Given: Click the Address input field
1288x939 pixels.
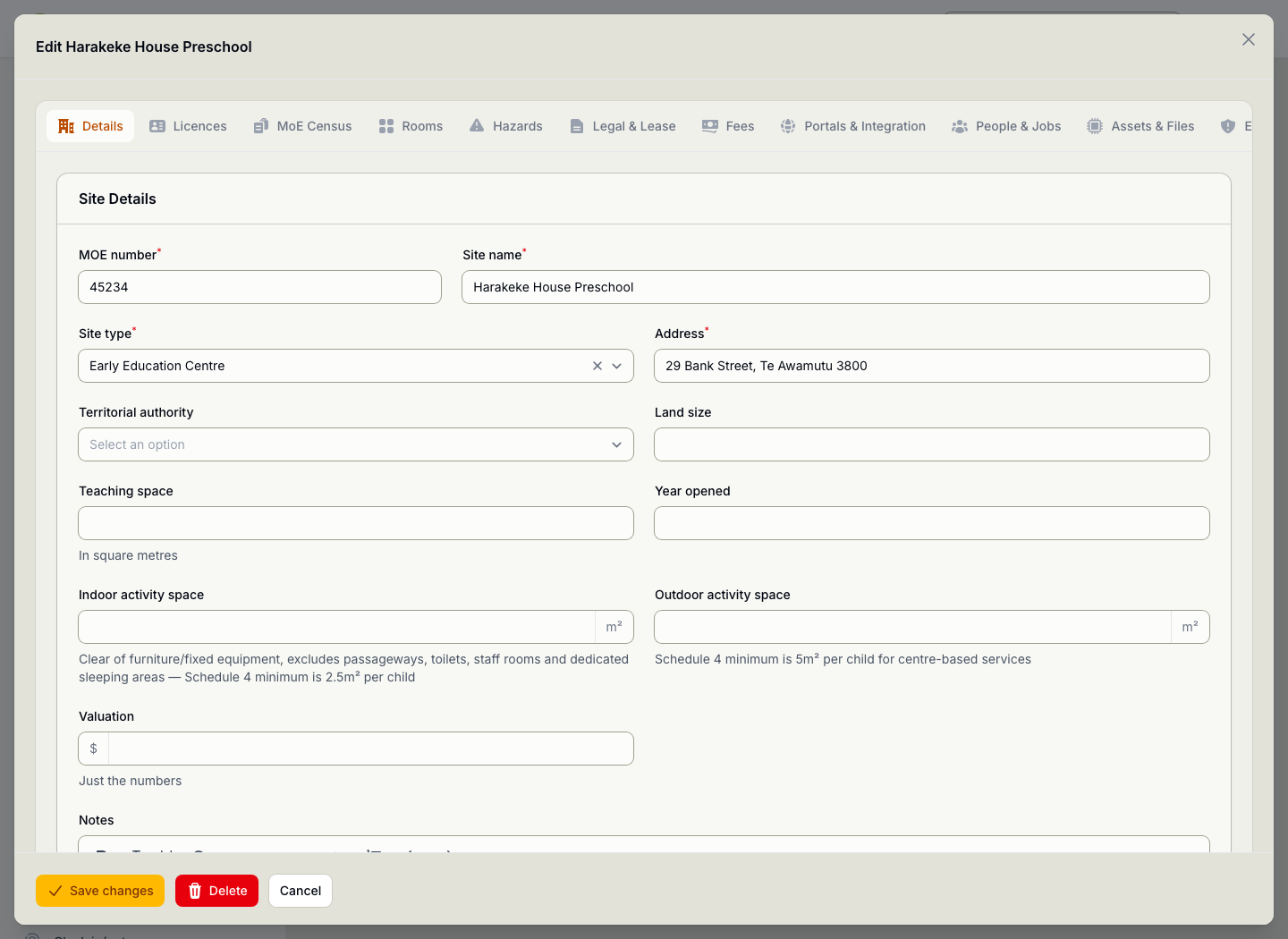Looking at the screenshot, I should pyautogui.click(x=932, y=366).
